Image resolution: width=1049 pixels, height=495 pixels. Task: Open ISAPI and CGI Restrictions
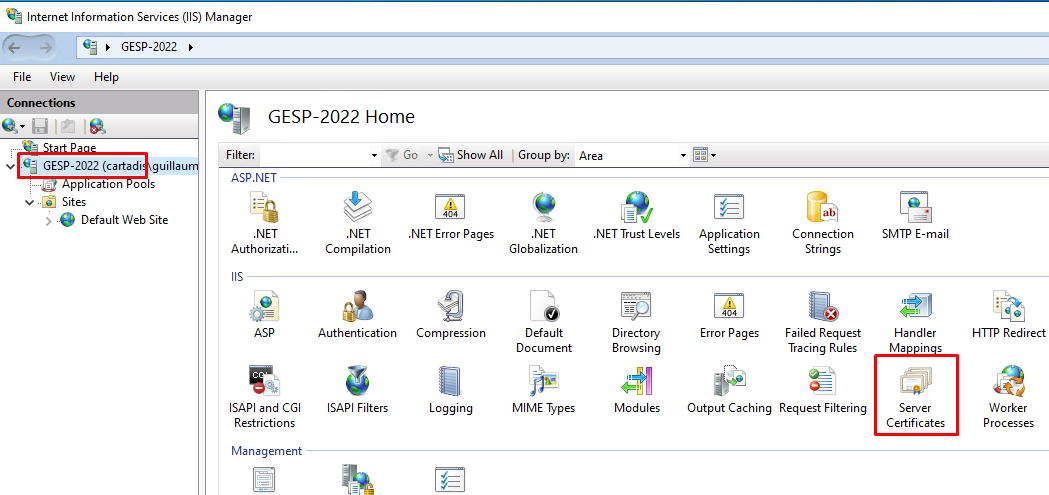(264, 397)
